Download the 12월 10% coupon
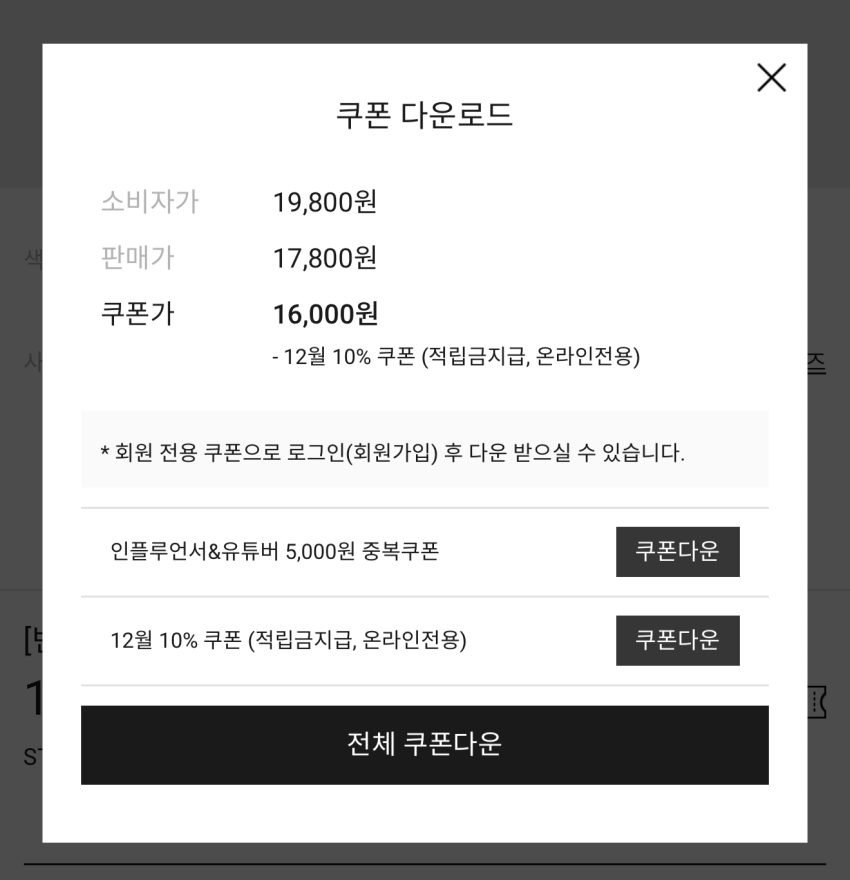Screen dimensions: 850x880 click(677, 641)
